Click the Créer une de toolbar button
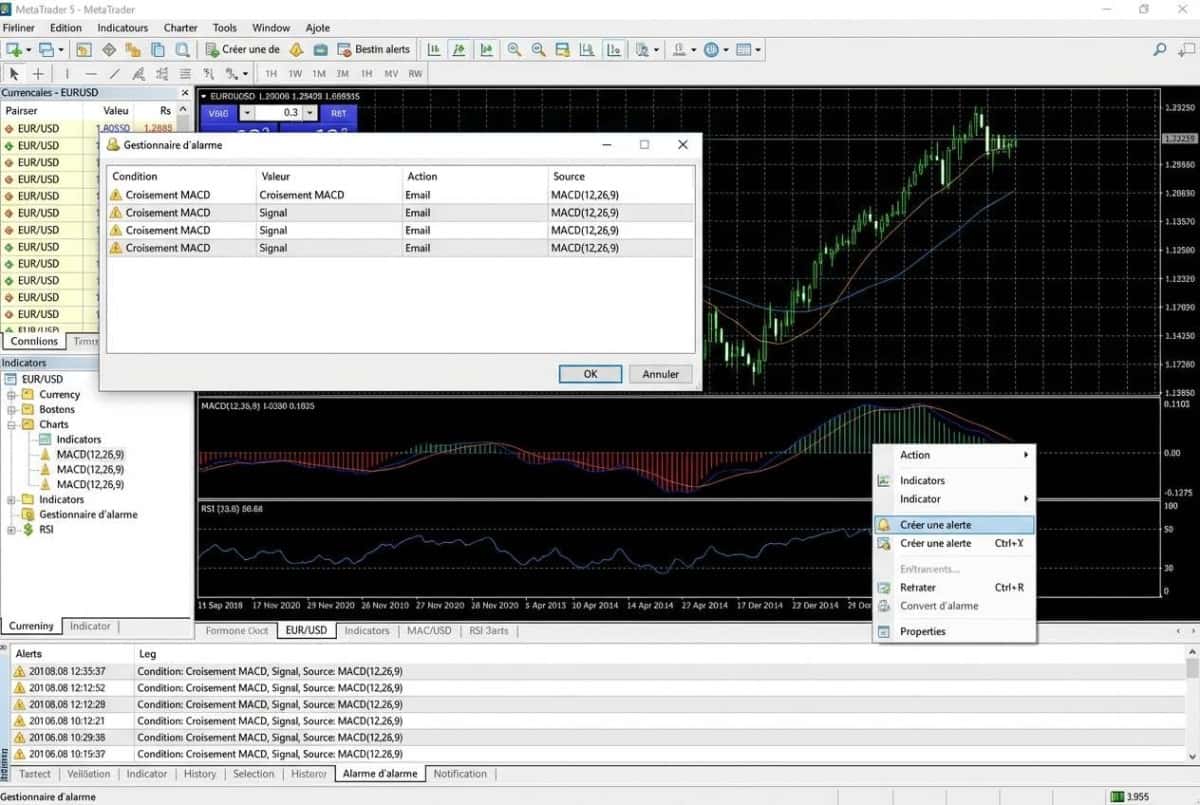The width and height of the screenshot is (1200, 805). [x=243, y=49]
